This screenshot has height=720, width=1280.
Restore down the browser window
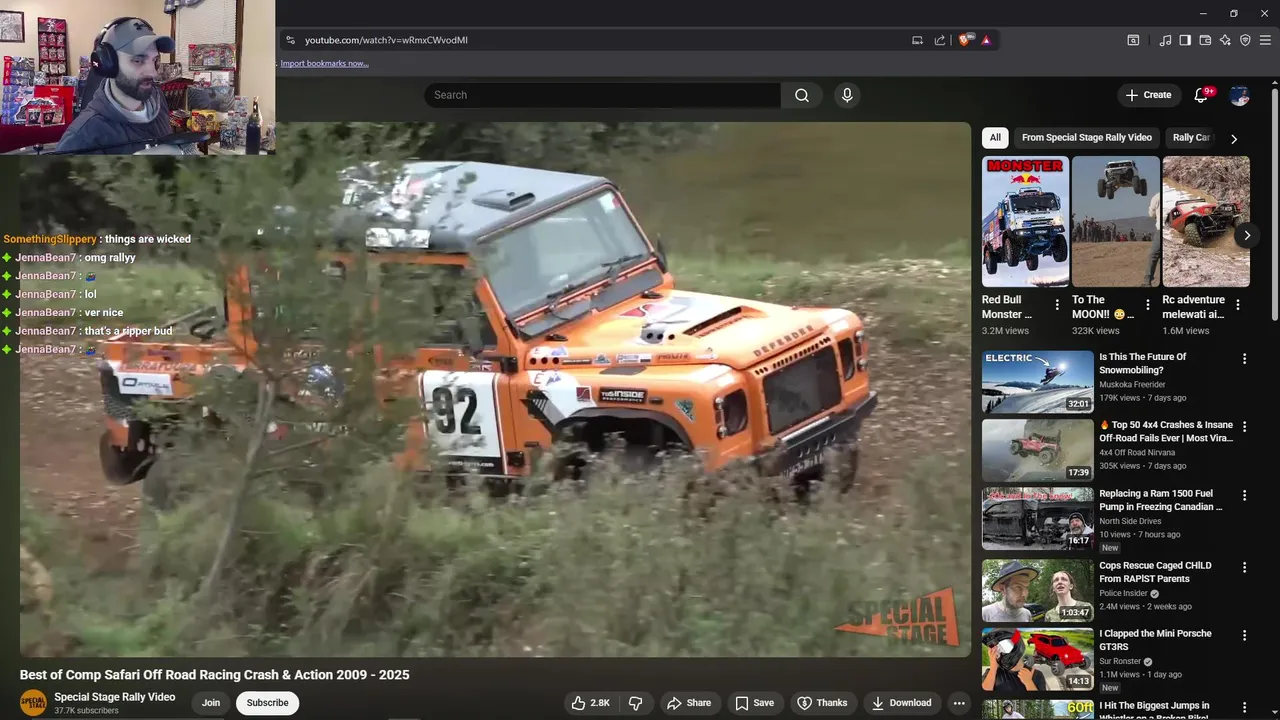[x=1233, y=13]
